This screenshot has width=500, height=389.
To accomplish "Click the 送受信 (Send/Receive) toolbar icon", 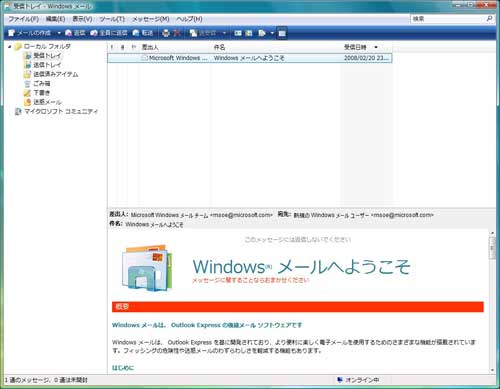I will pyautogui.click(x=203, y=33).
